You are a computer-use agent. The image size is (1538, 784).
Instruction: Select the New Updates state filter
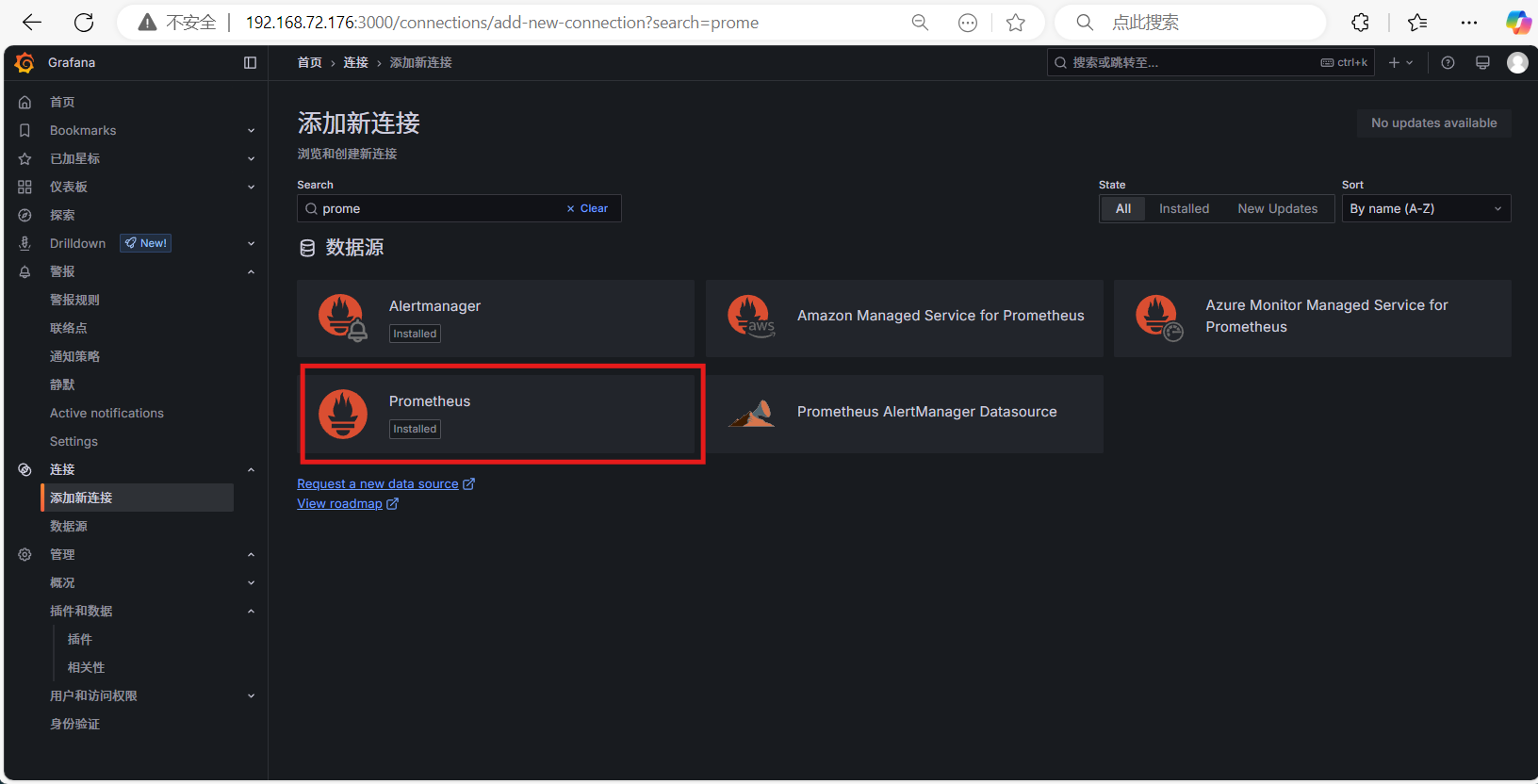pos(1278,208)
